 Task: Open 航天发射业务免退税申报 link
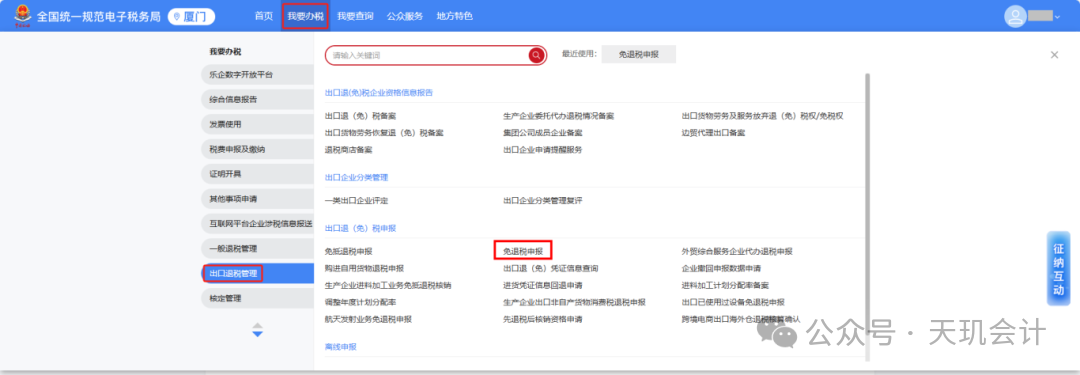point(368,319)
